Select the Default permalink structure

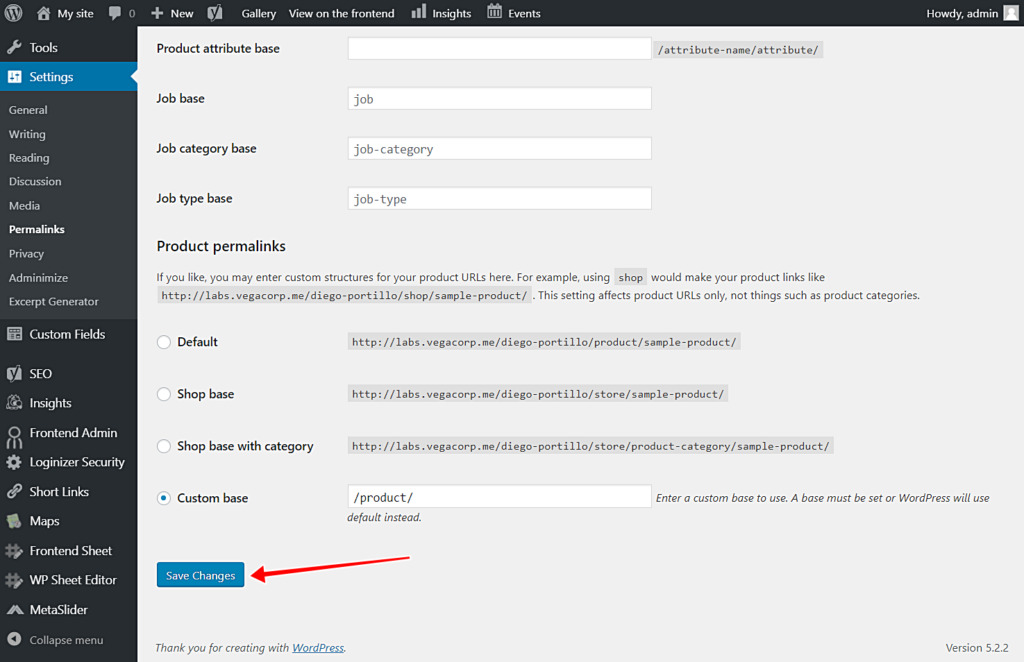click(163, 342)
